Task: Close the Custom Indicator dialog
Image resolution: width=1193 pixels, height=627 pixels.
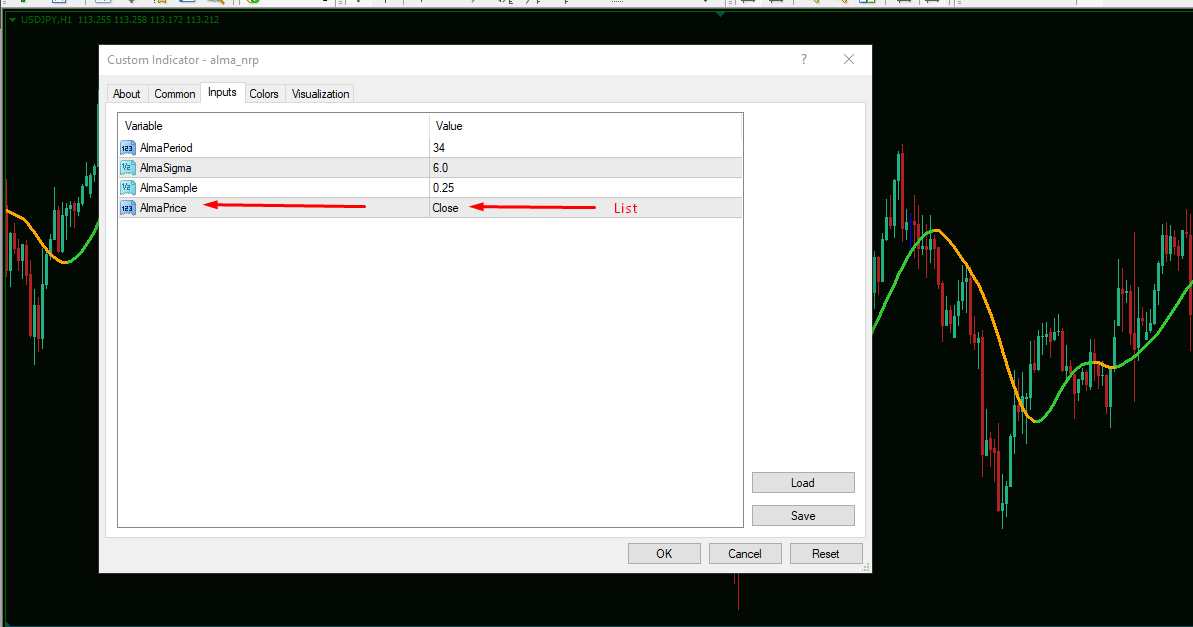Action: pyautogui.click(x=849, y=59)
